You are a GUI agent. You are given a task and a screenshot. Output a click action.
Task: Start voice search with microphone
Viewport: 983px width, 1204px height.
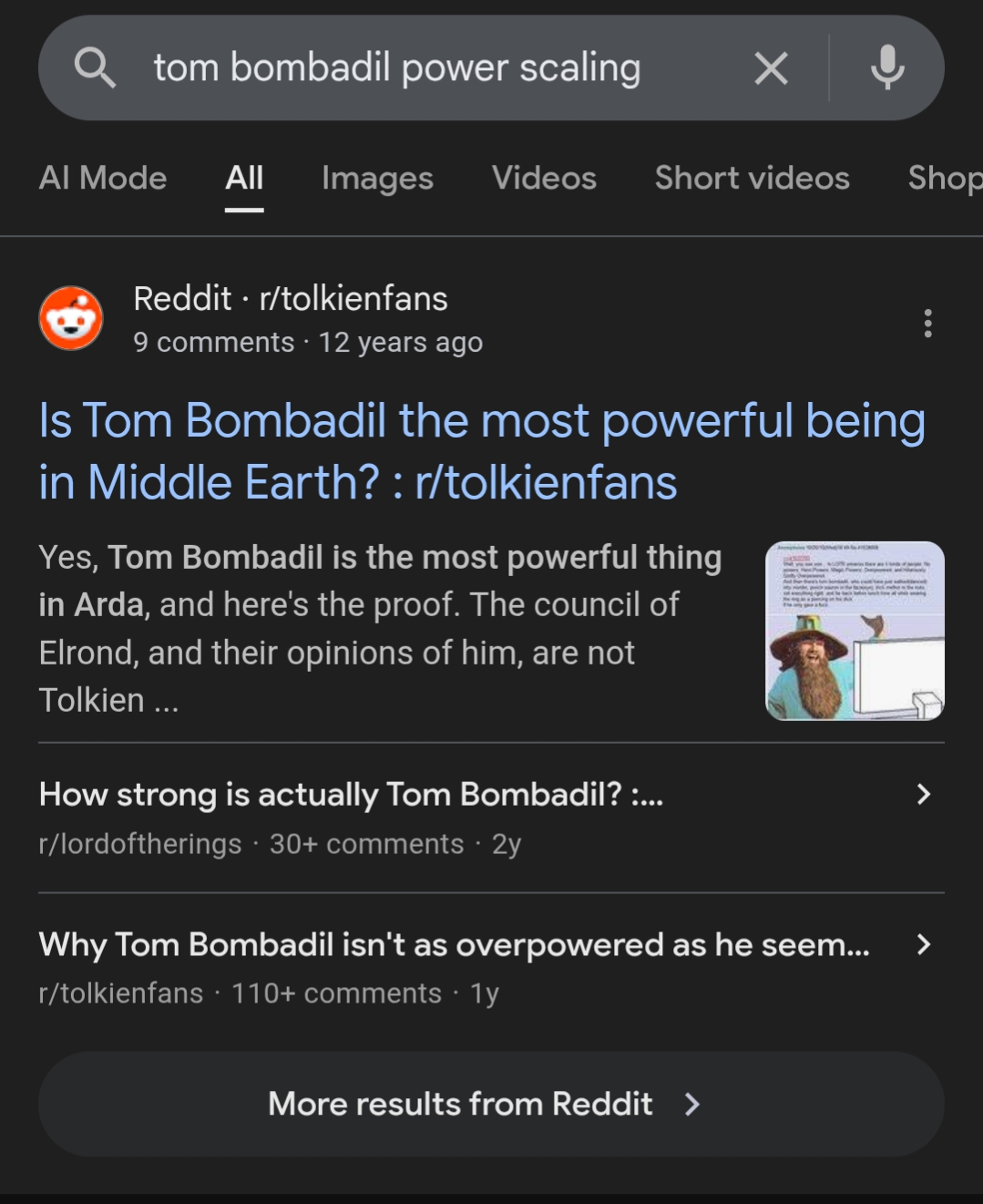point(886,68)
